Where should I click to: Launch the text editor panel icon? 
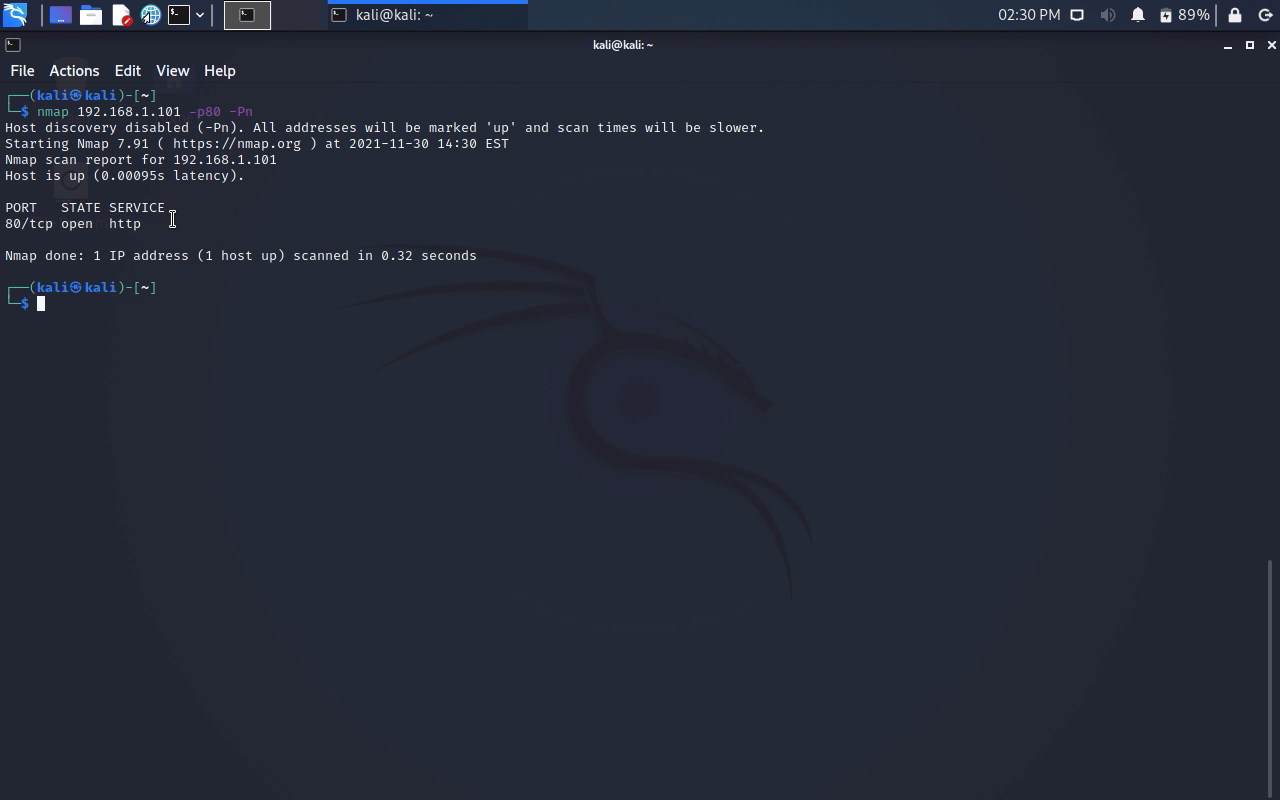click(x=121, y=15)
